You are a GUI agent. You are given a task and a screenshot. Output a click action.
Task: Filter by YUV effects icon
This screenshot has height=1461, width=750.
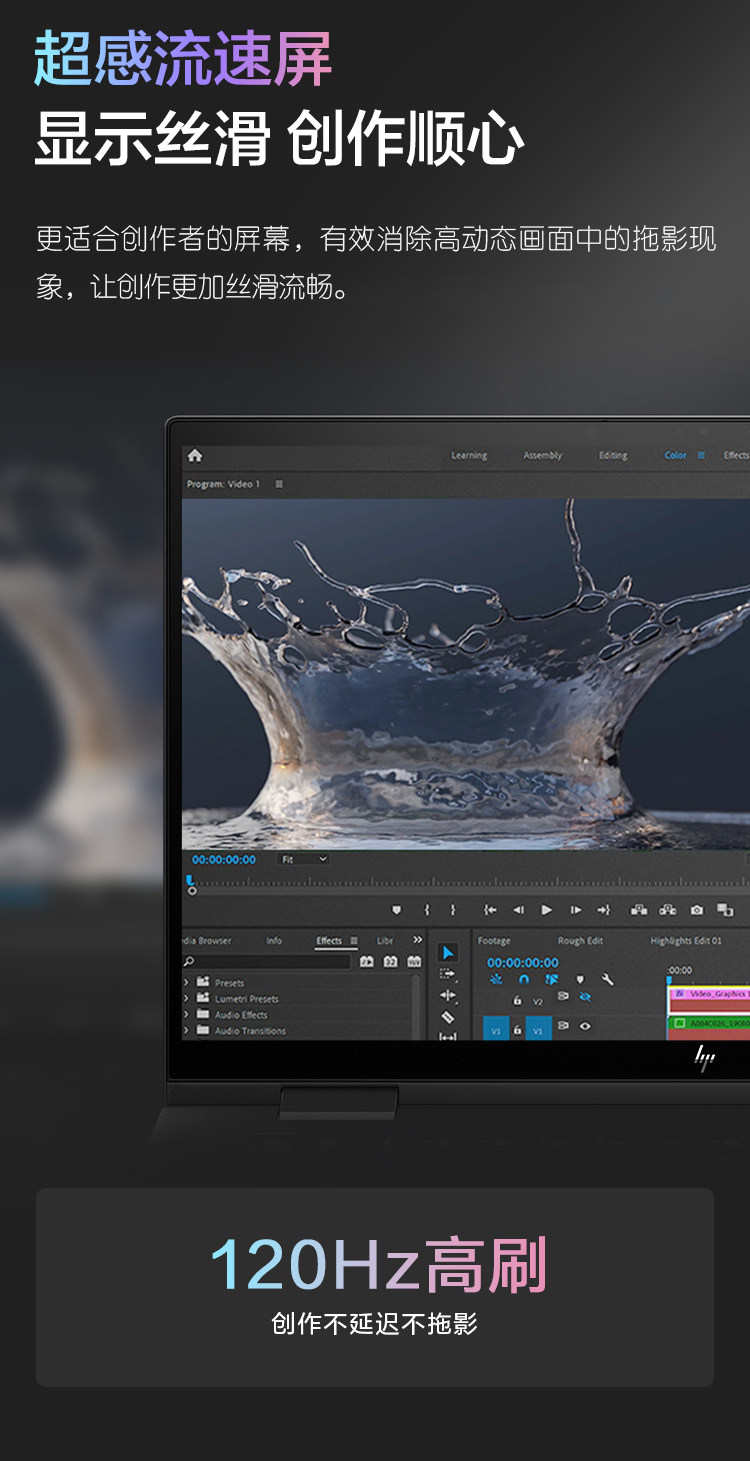coord(414,961)
